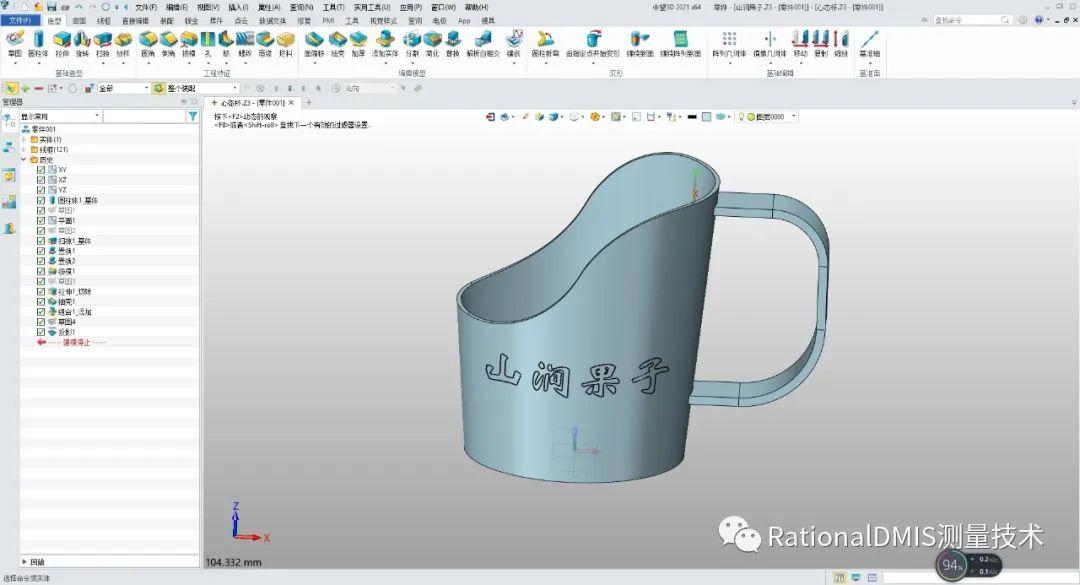Image resolution: width=1080 pixels, height=585 pixels.
Task: Select the 圆柱体 cylinder tool
Action: [38, 43]
